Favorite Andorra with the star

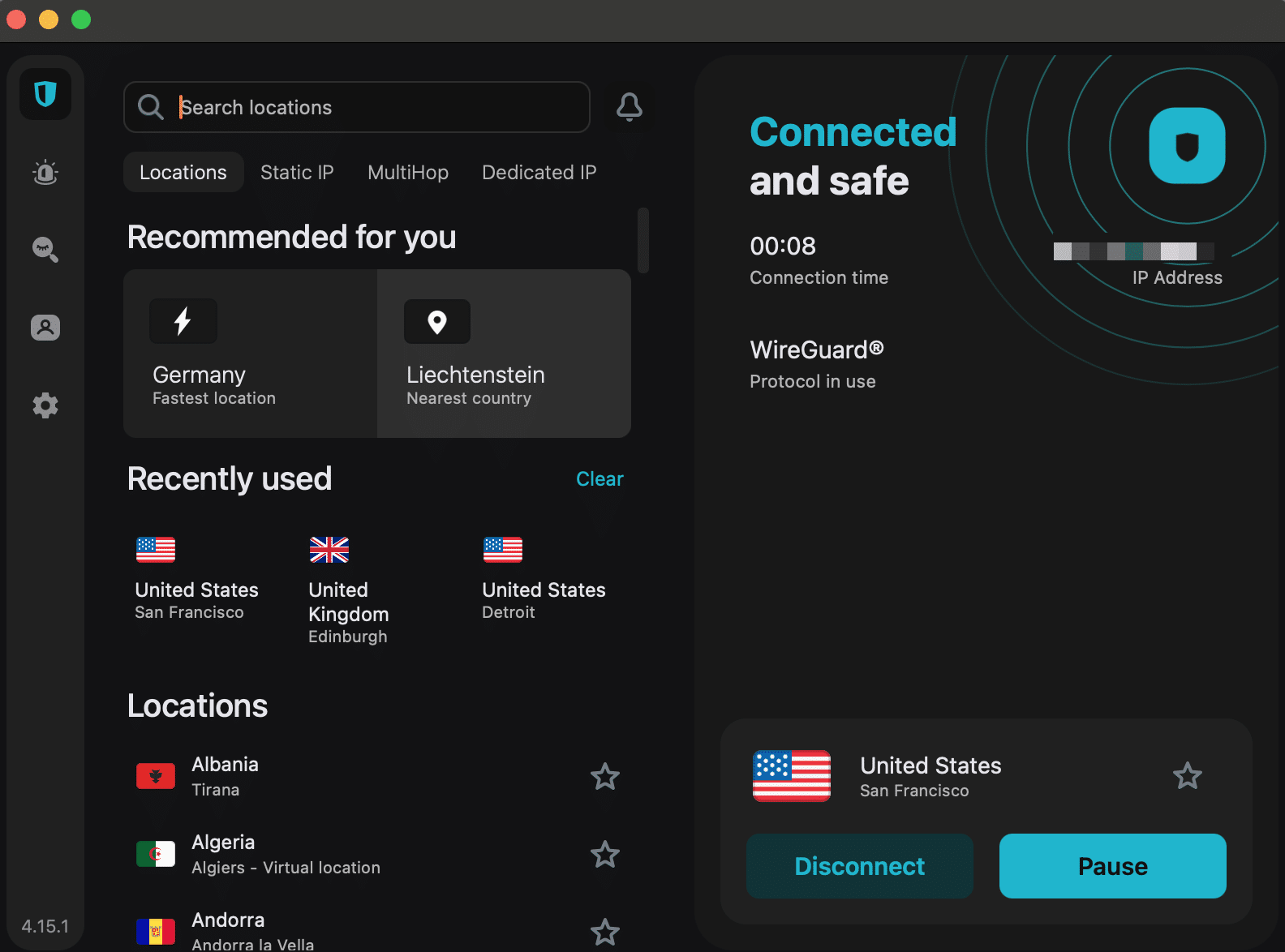click(x=605, y=933)
